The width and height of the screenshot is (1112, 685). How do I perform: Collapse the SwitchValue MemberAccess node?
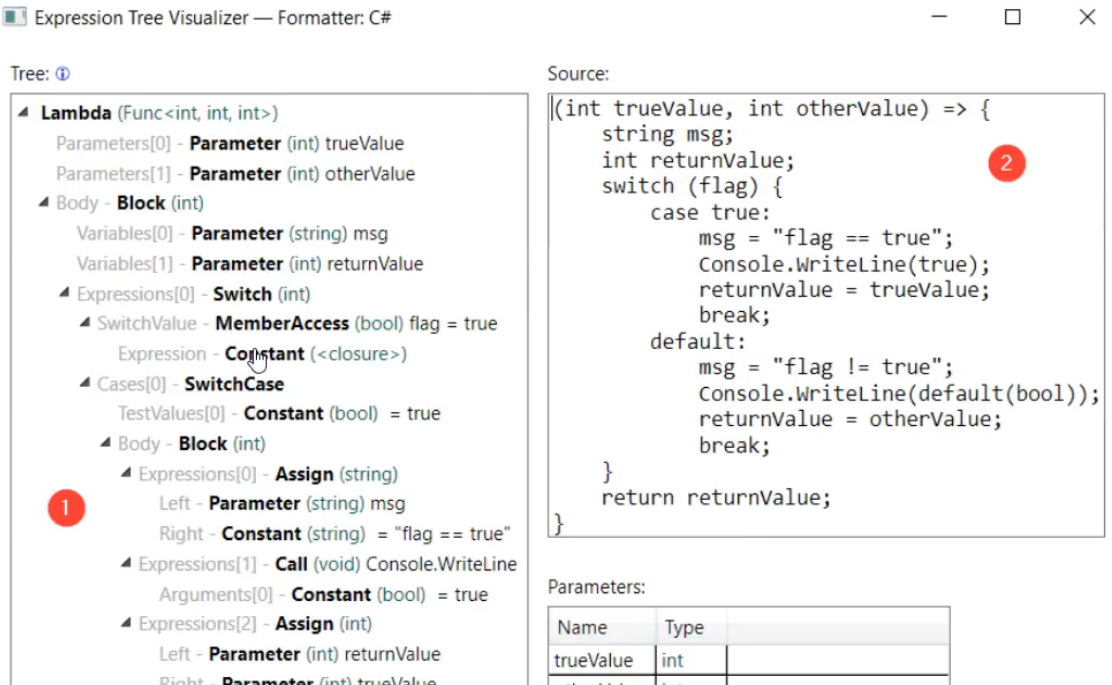tap(85, 324)
